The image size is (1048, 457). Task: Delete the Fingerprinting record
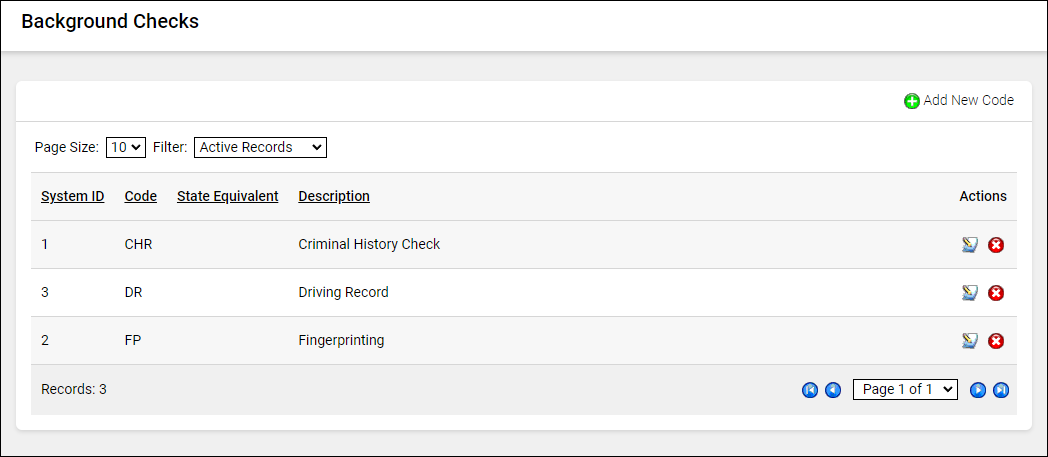pos(996,341)
